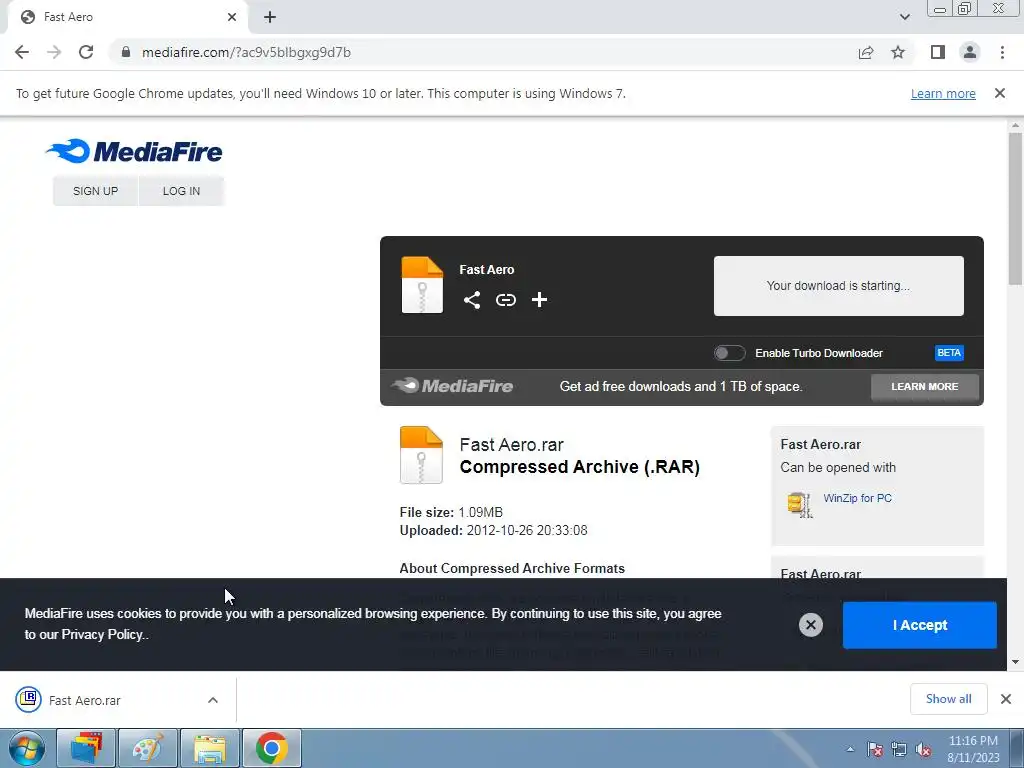The width and height of the screenshot is (1024, 768).
Task: Click the taskbar clock
Action: tap(973, 749)
